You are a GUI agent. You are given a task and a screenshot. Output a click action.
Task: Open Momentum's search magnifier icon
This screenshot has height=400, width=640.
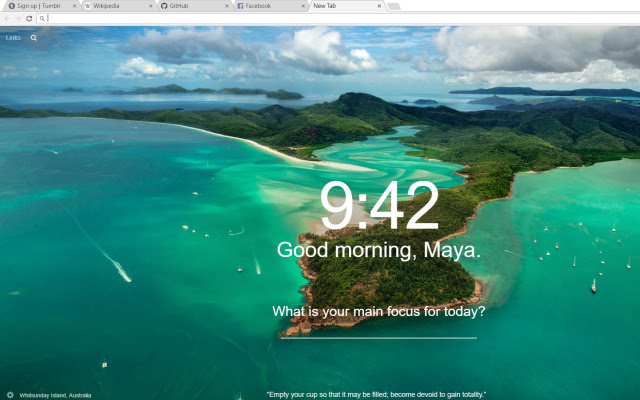click(x=33, y=38)
